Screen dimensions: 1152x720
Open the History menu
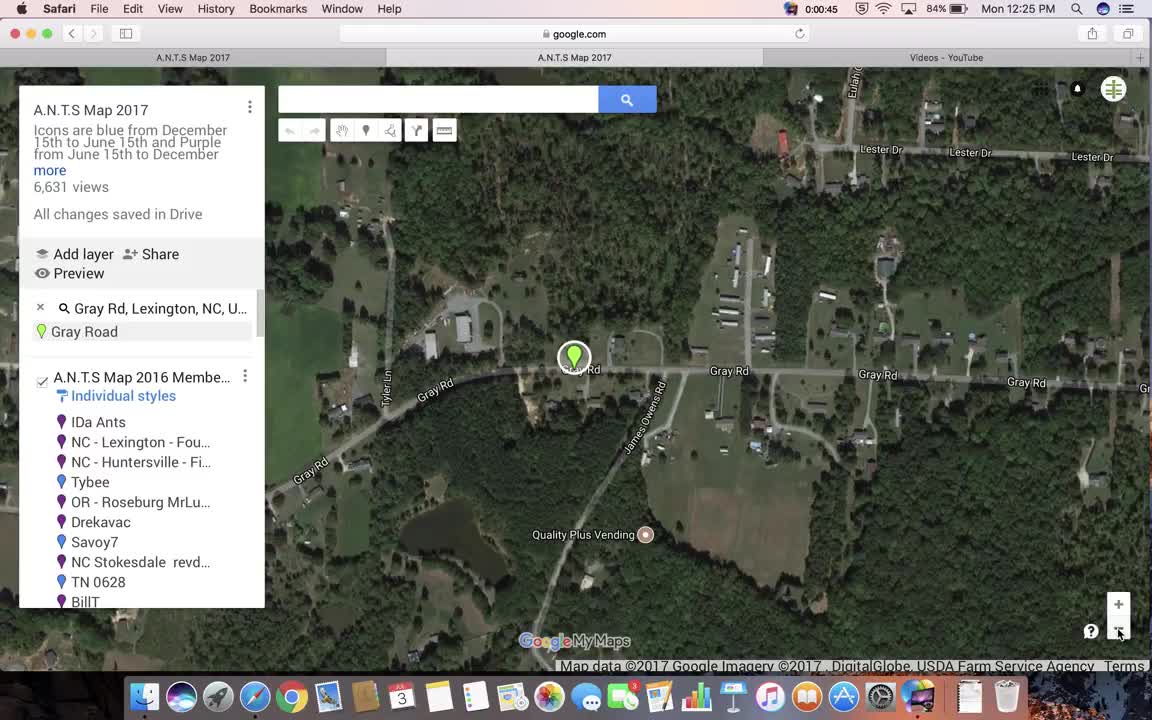216,9
